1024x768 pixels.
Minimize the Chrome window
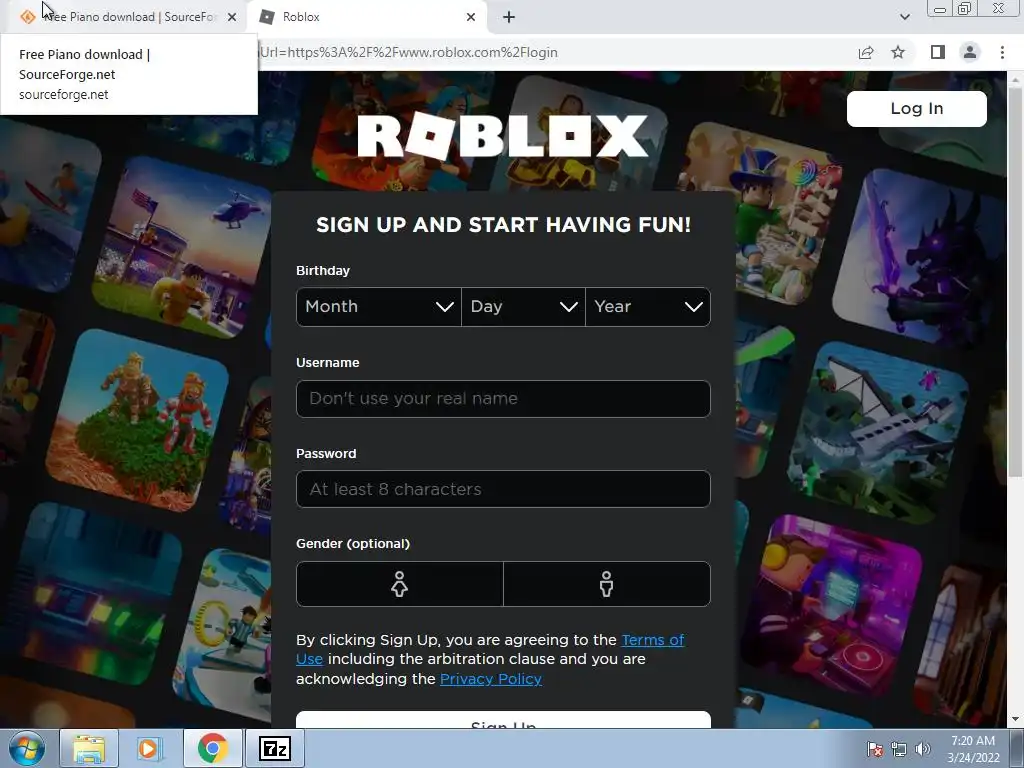(940, 9)
